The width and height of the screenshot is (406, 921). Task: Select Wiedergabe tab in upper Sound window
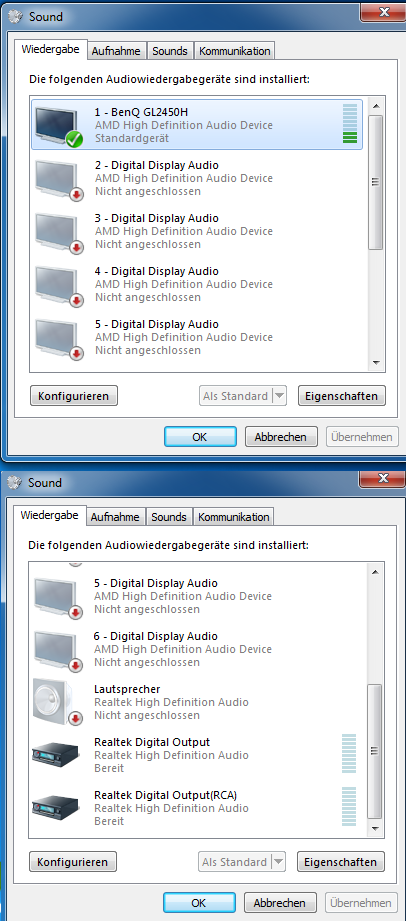click(x=51, y=49)
